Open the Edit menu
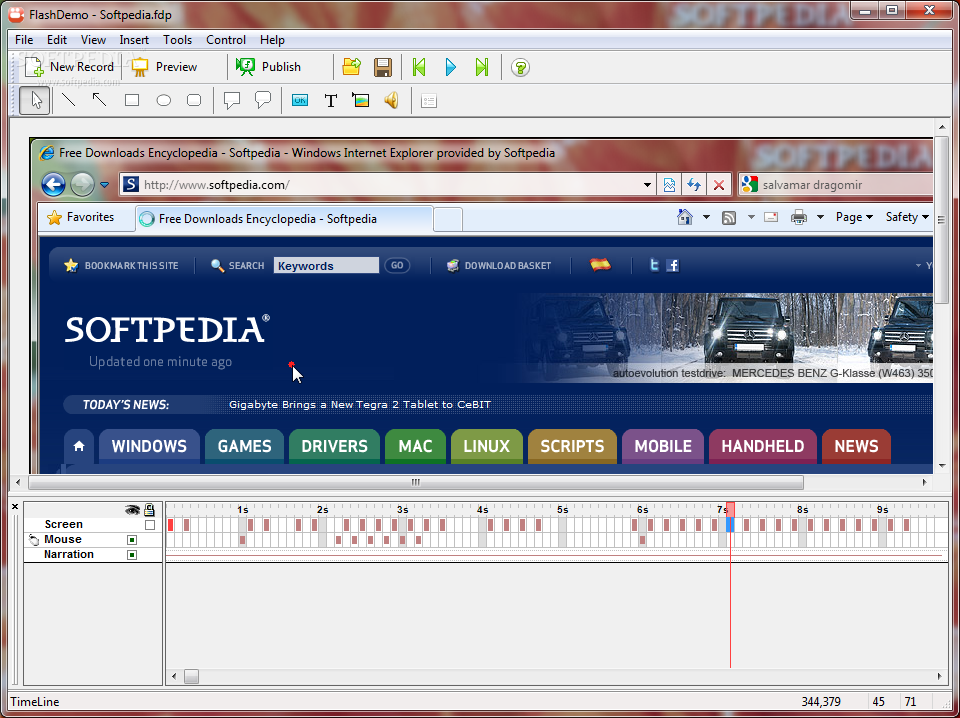This screenshot has width=960, height=718. (x=57, y=40)
